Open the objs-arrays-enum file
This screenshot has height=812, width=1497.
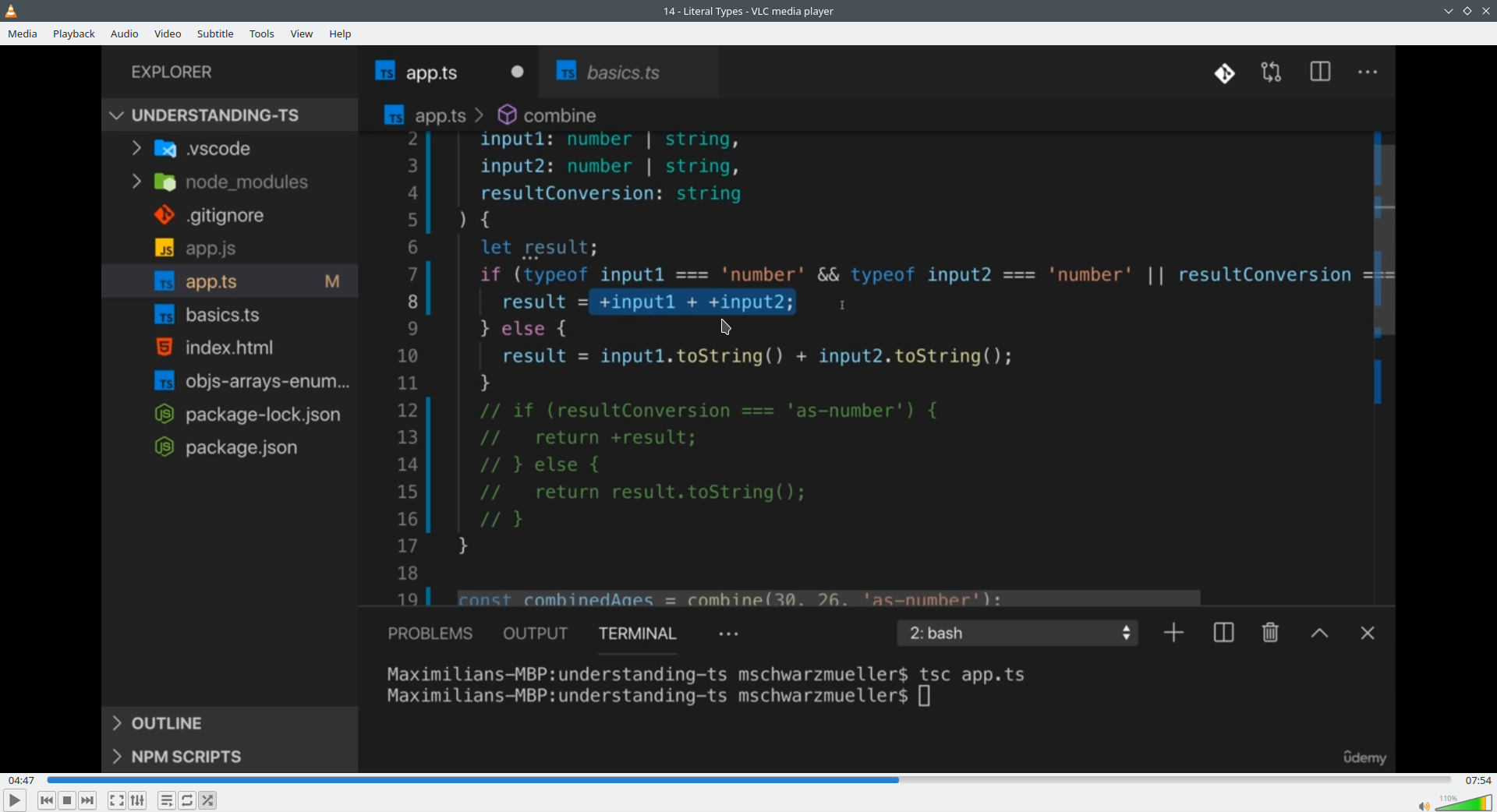pos(230,381)
